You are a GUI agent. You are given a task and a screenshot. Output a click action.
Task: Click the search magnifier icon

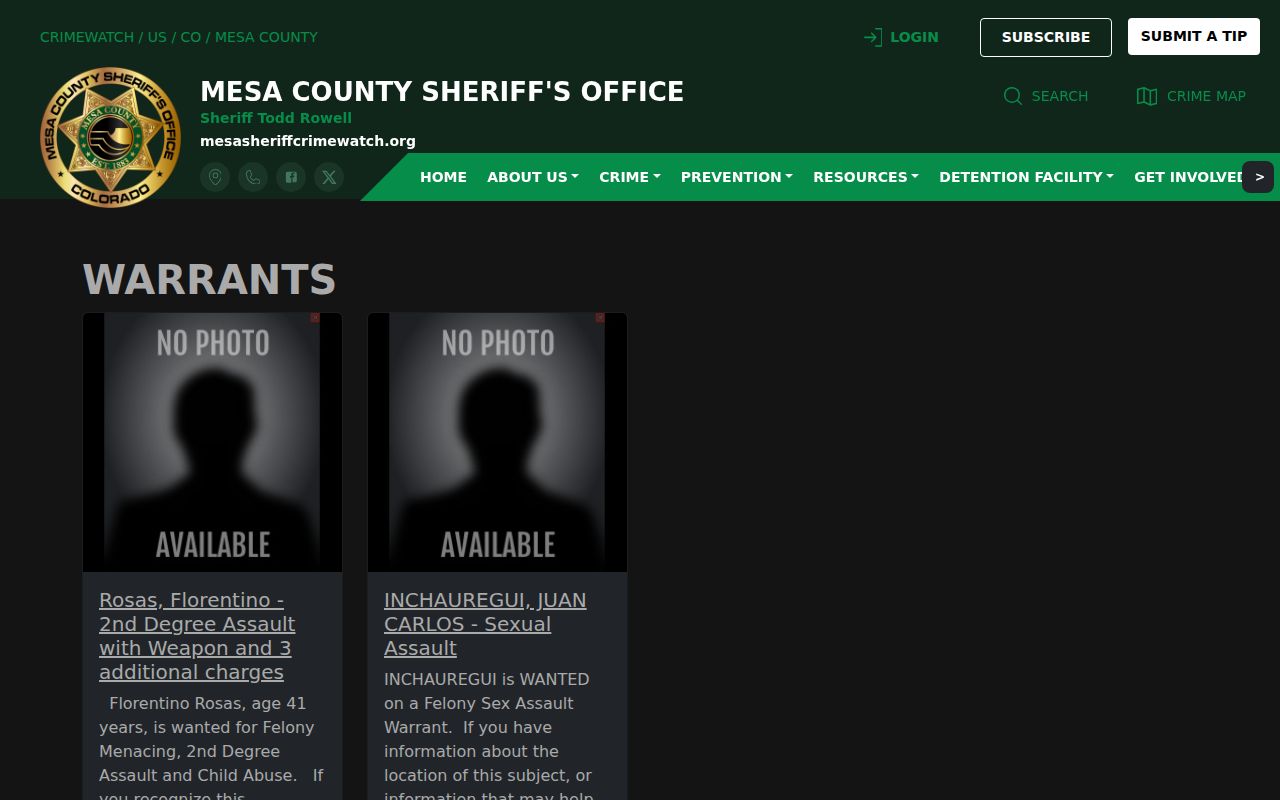coord(1013,96)
